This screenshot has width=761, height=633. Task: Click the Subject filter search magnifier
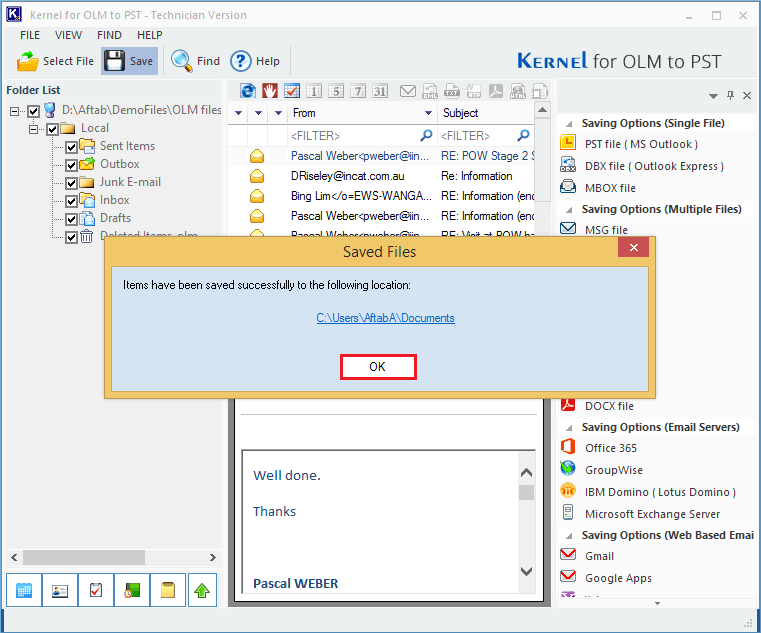[523, 135]
